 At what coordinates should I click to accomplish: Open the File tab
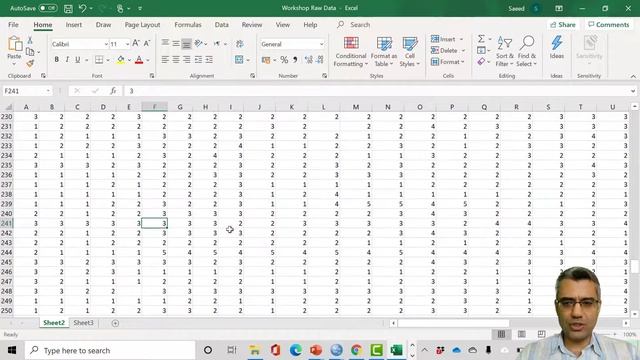pos(13,24)
